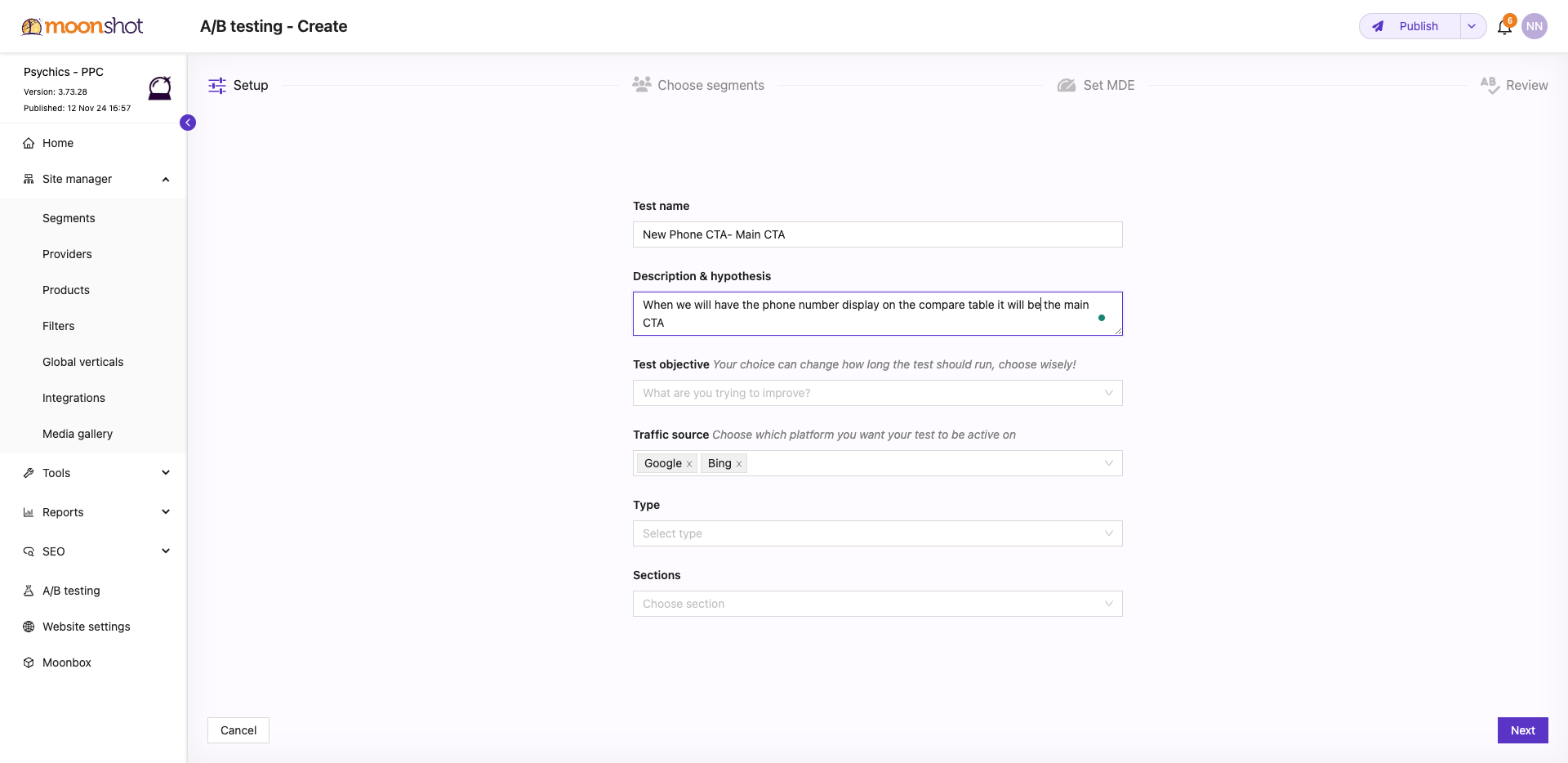Click the Set MDE gauge icon
This screenshot has width=1568, height=763.
pyautogui.click(x=1067, y=85)
